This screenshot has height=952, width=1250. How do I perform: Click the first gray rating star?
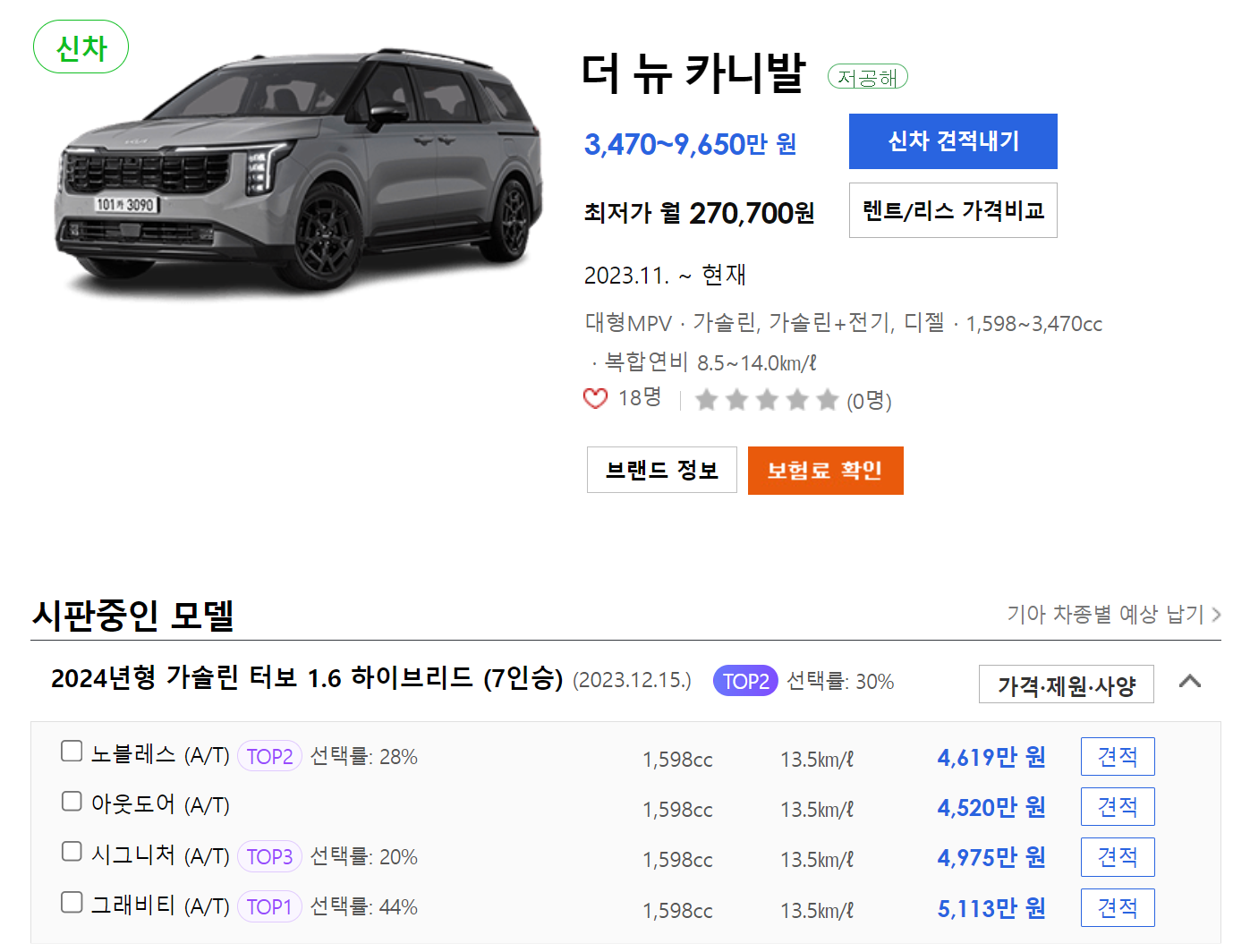click(x=707, y=399)
